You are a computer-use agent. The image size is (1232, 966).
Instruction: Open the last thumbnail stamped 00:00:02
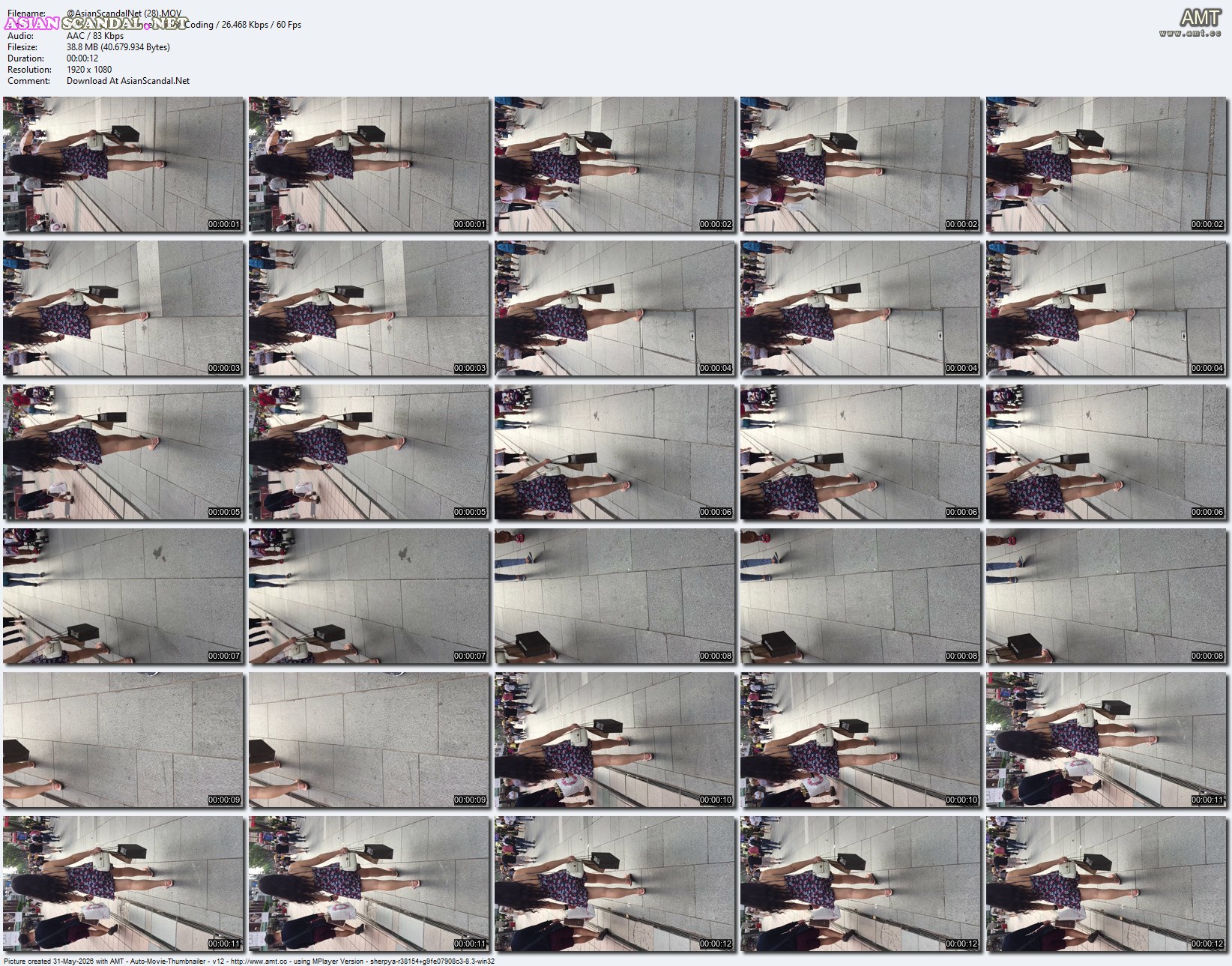coord(1107,164)
